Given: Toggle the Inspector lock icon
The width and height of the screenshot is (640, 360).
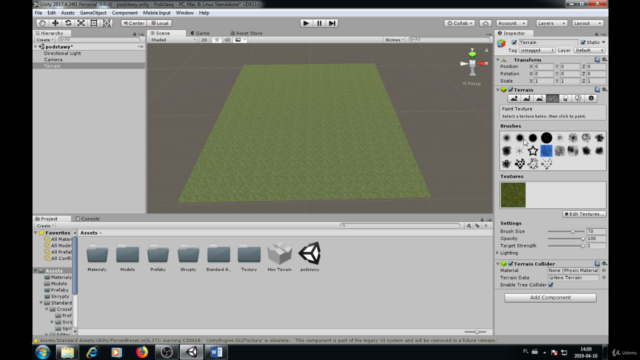Looking at the screenshot, I should pyautogui.click(x=596, y=34).
